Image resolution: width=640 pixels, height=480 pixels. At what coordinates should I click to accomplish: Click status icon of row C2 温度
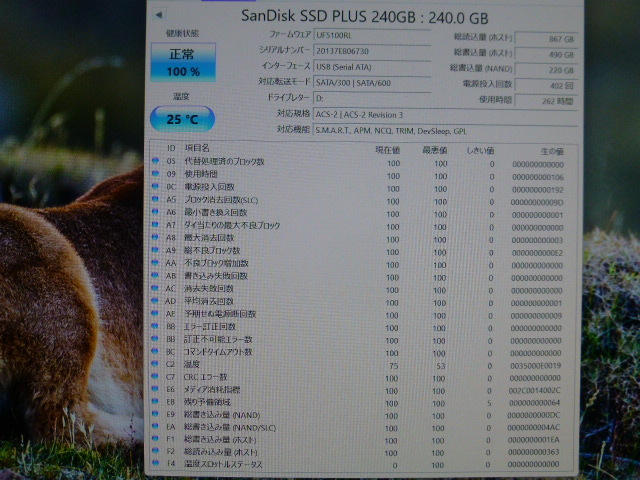coord(155,363)
